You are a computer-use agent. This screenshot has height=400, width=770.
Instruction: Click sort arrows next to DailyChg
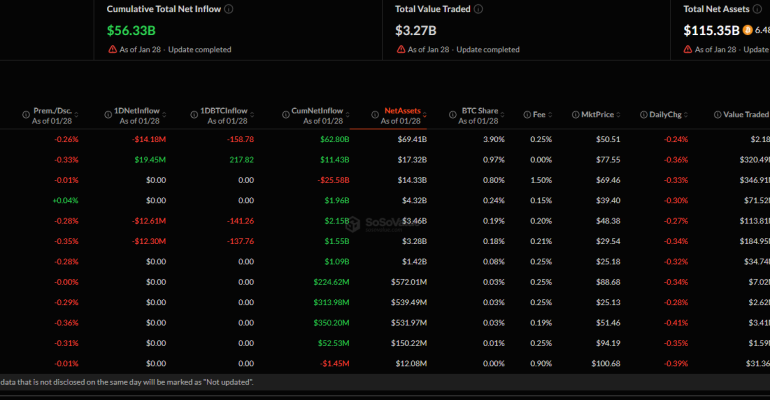tap(686, 115)
